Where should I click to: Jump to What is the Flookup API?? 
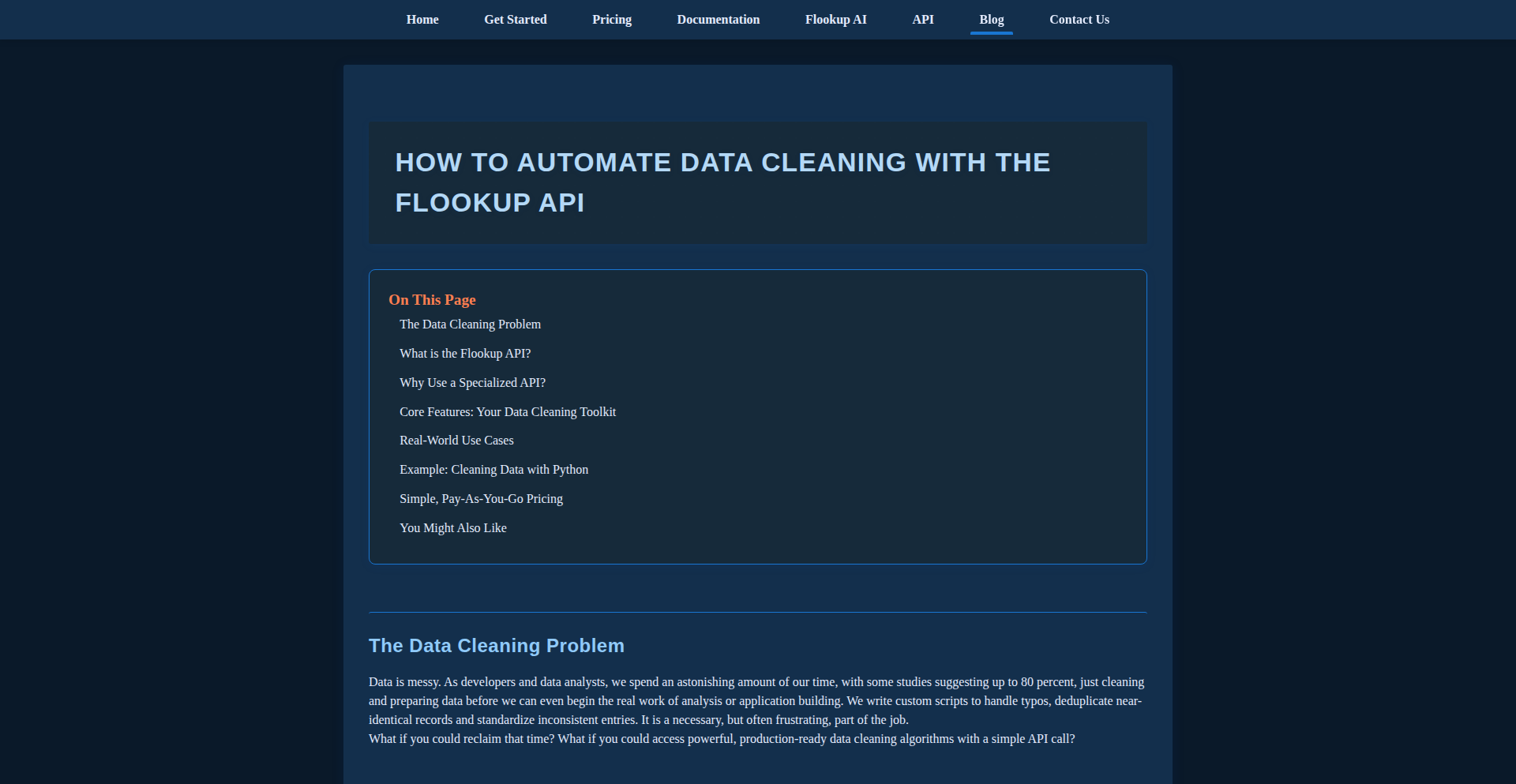click(x=465, y=354)
